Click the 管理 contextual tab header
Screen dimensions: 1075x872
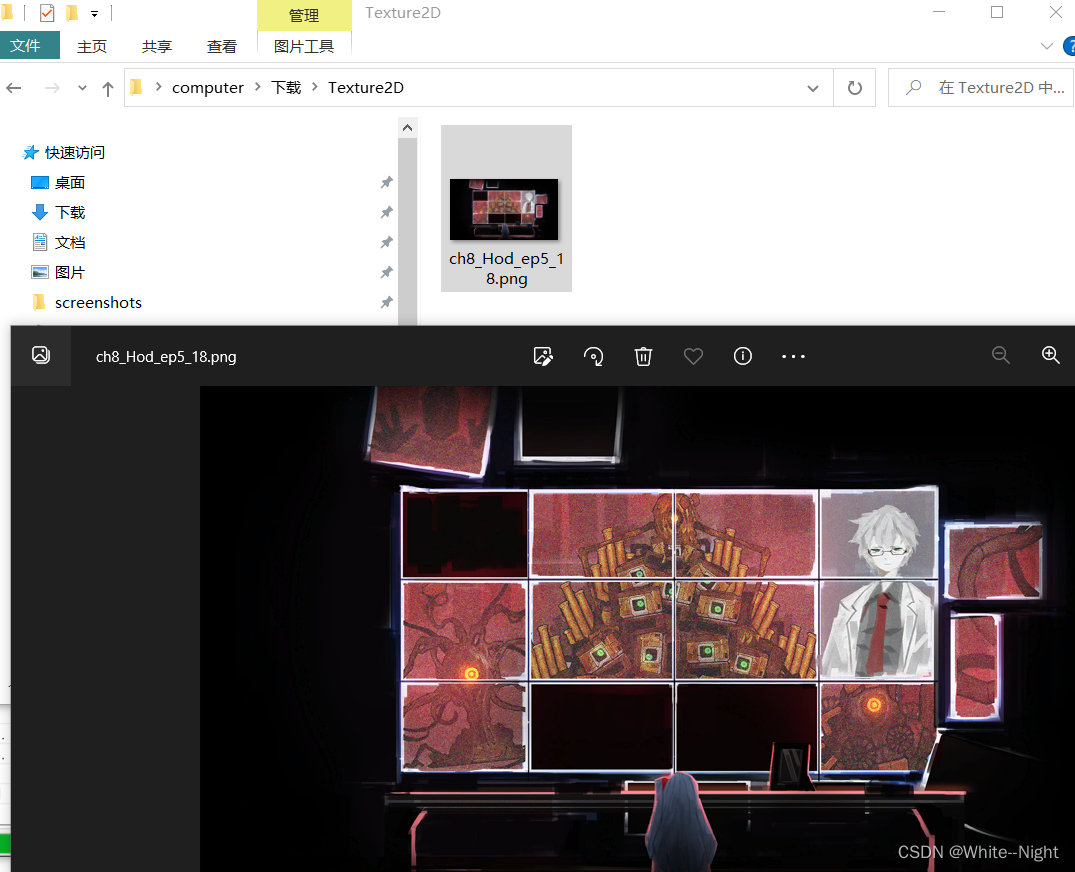(304, 15)
